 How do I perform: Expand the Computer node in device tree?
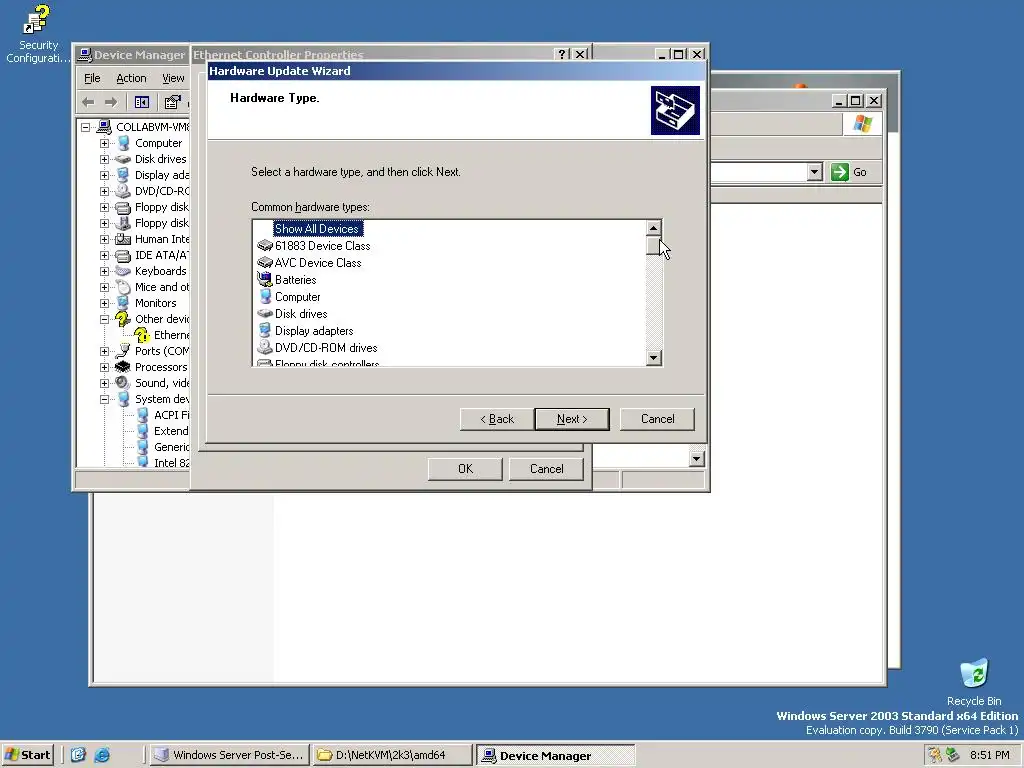104,143
